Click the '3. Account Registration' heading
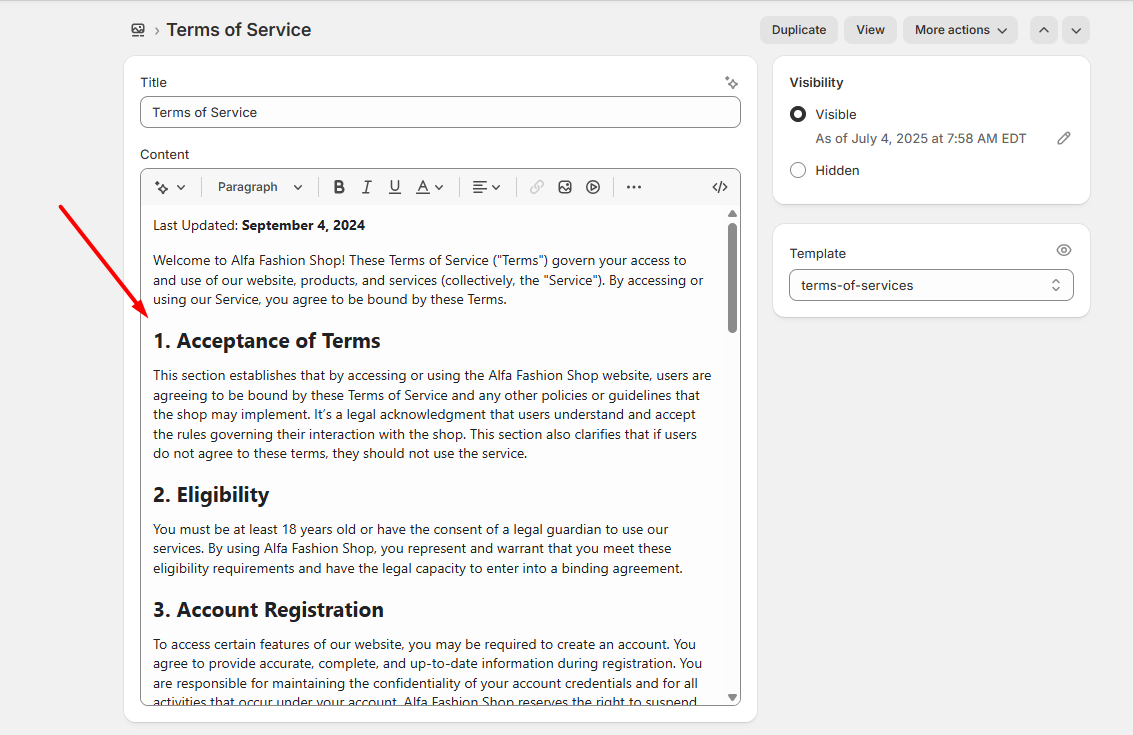The height and width of the screenshot is (735, 1133). coord(268,609)
